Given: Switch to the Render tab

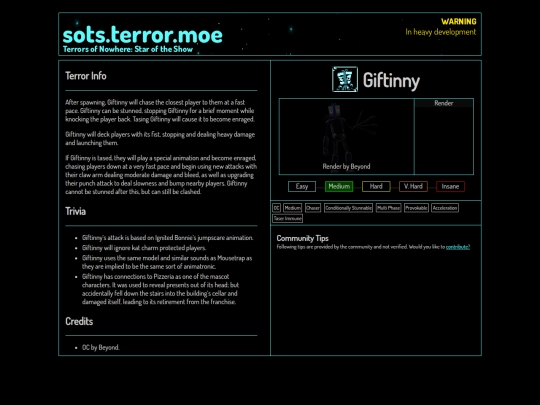Looking at the screenshot, I should click(x=444, y=103).
